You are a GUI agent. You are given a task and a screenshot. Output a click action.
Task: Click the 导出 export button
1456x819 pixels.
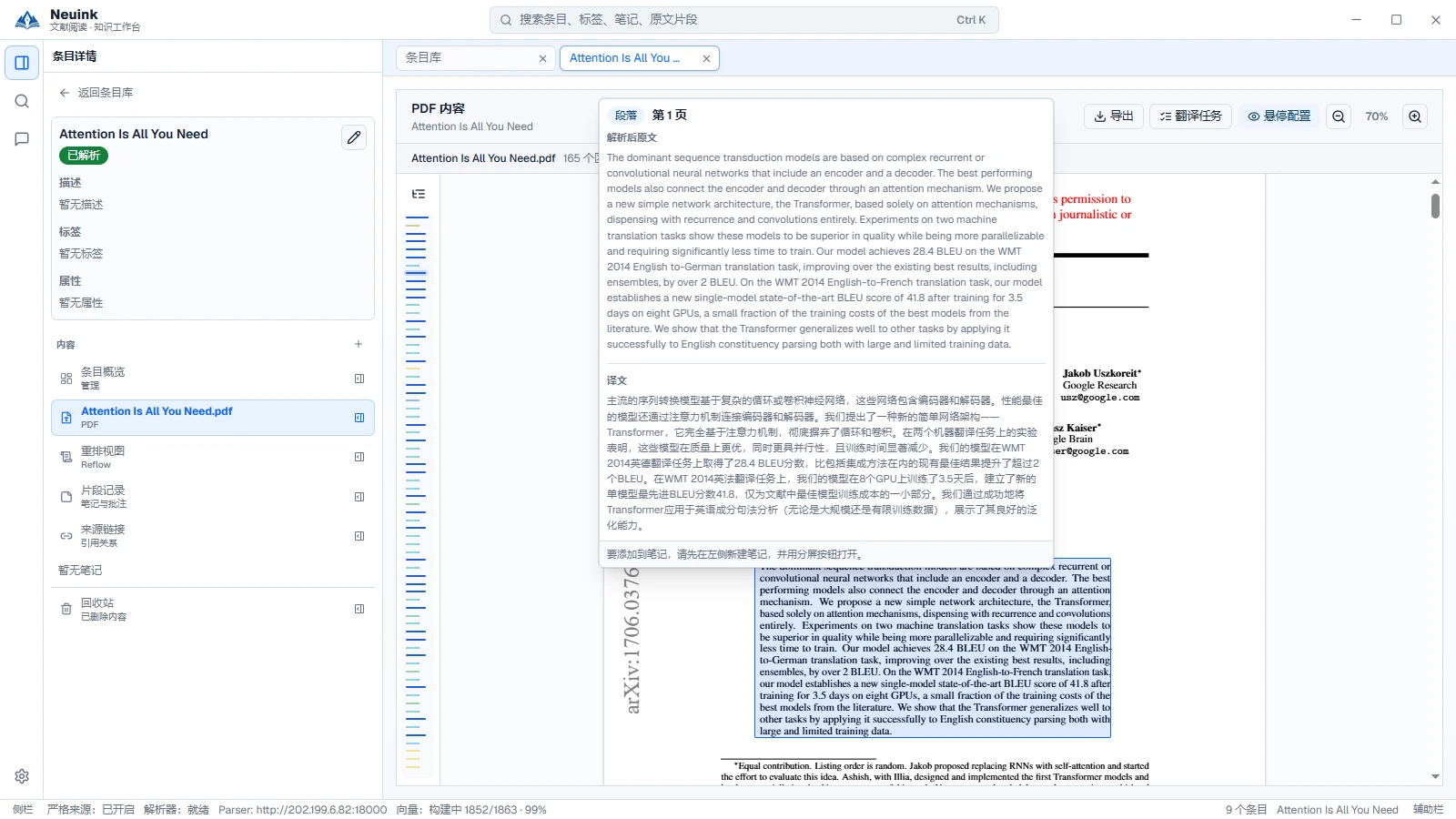[x=1114, y=116]
